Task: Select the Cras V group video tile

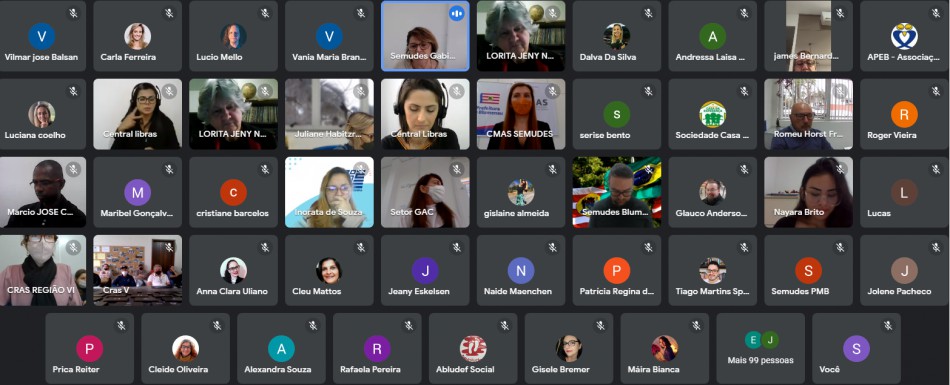Action: coord(138,270)
